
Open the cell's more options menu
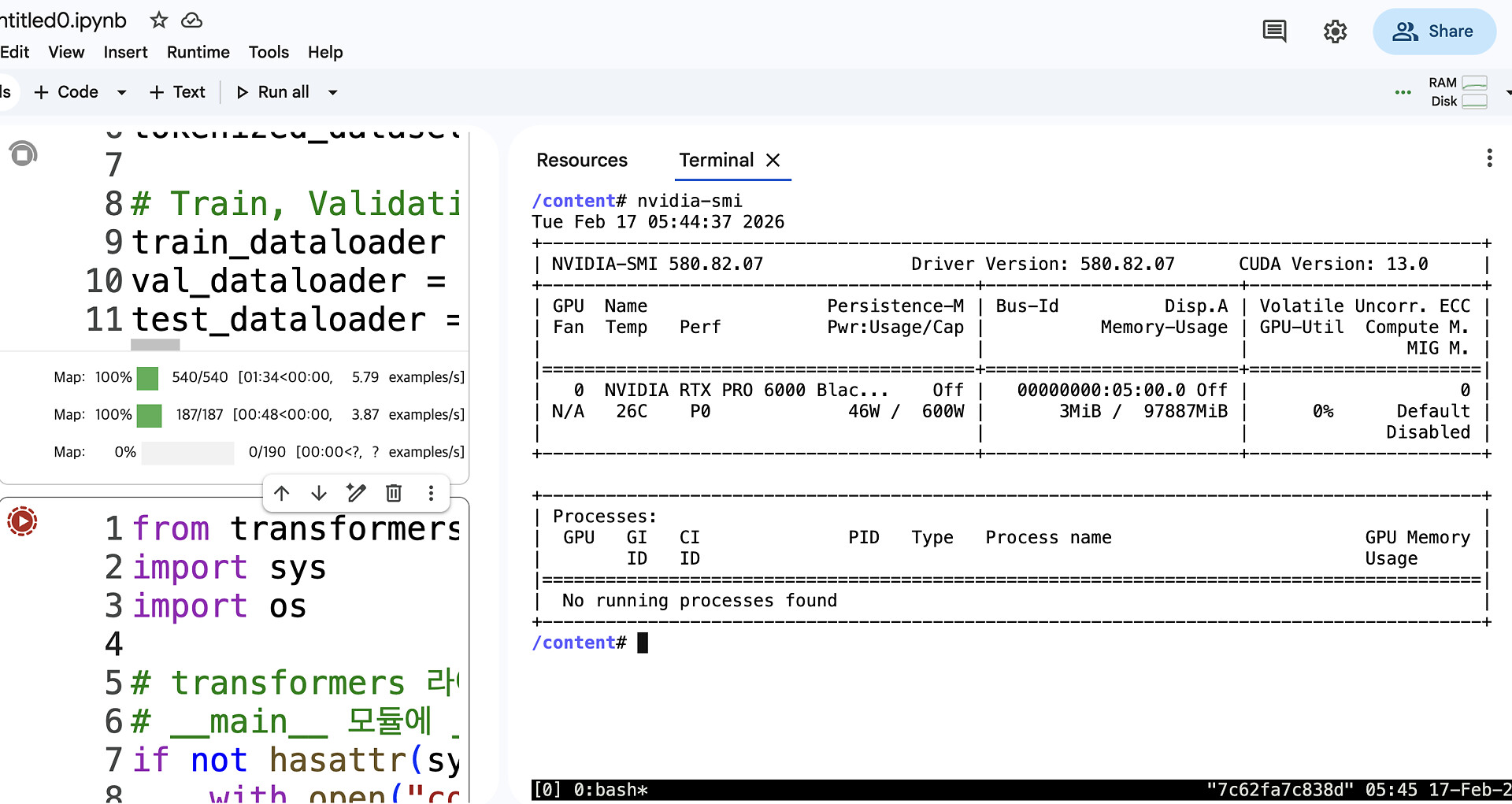pos(431,493)
